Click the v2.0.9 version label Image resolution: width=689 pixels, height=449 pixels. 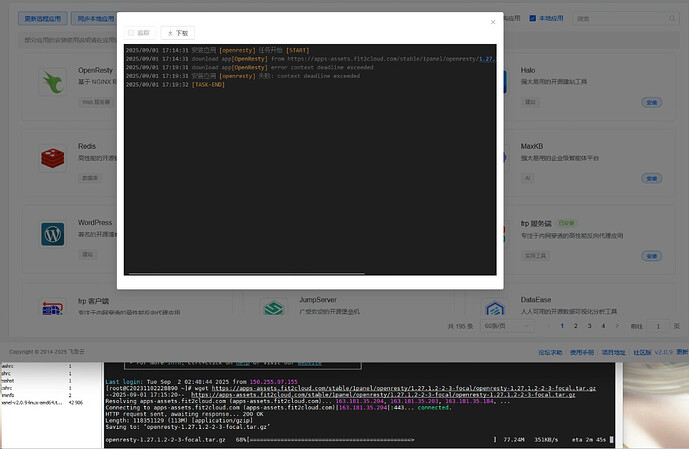(664, 352)
